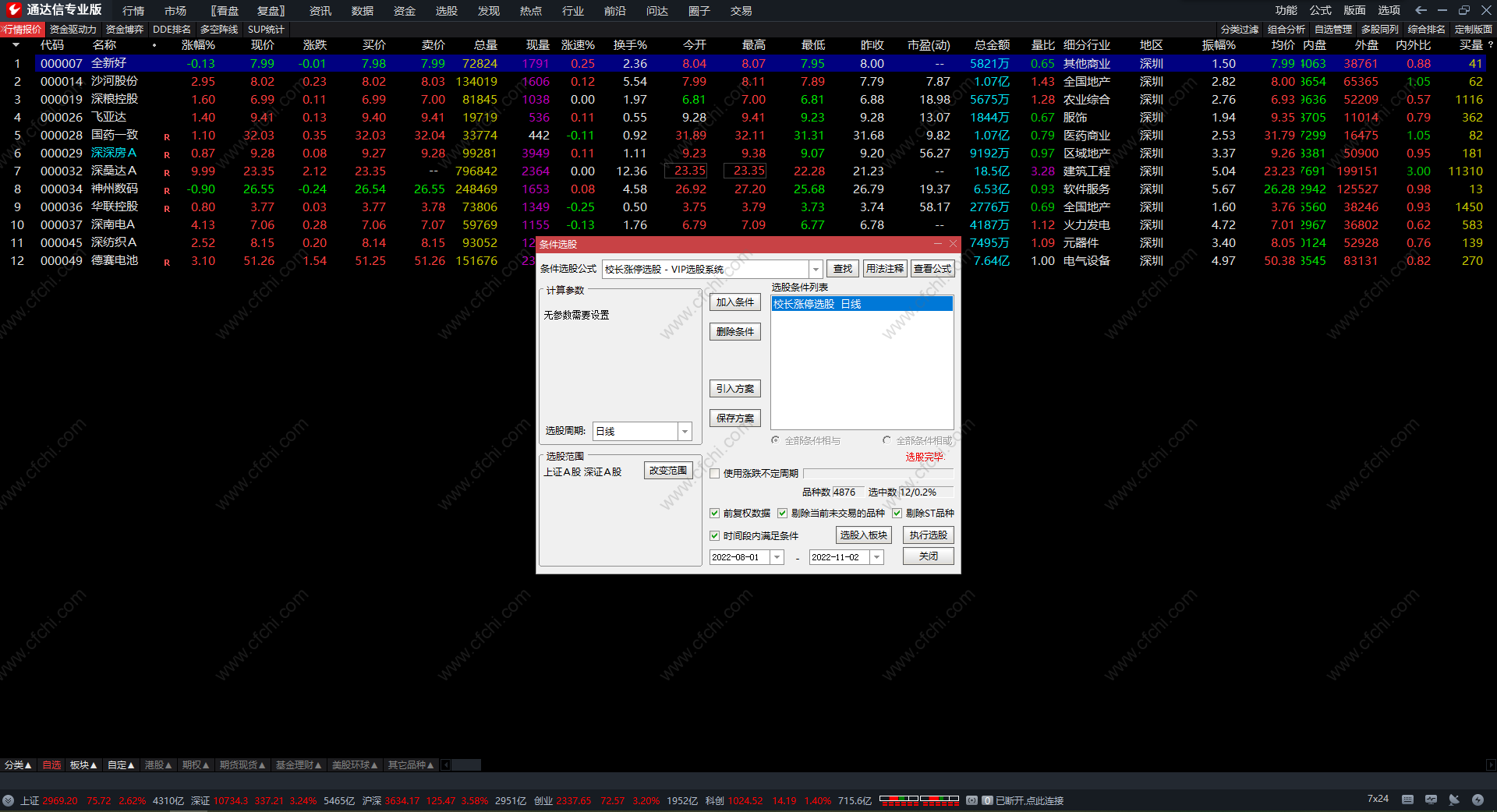This screenshot has width=1497, height=812.
Task: Click the 用法注释 button
Action: tap(885, 269)
